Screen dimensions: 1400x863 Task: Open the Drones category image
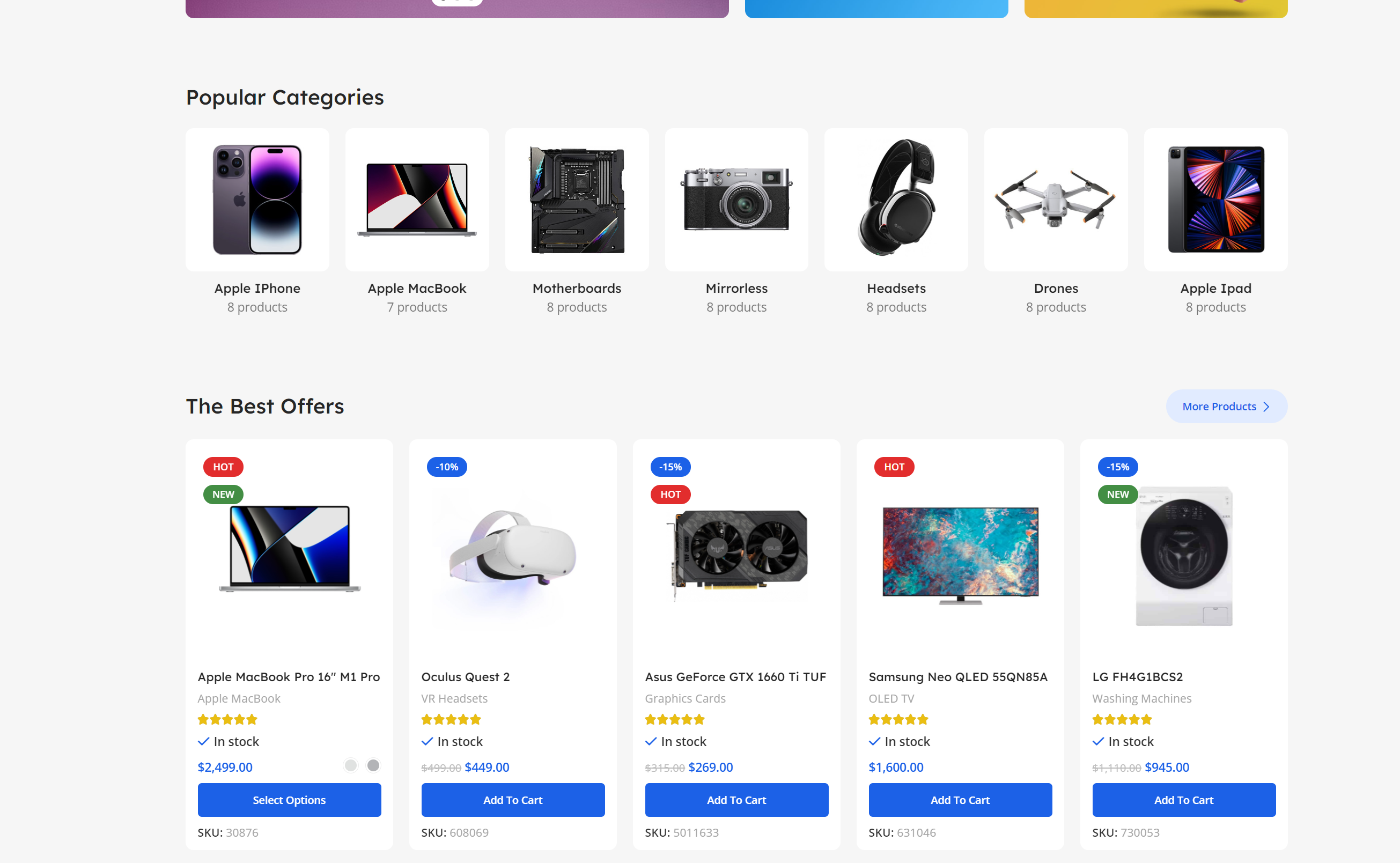1056,199
